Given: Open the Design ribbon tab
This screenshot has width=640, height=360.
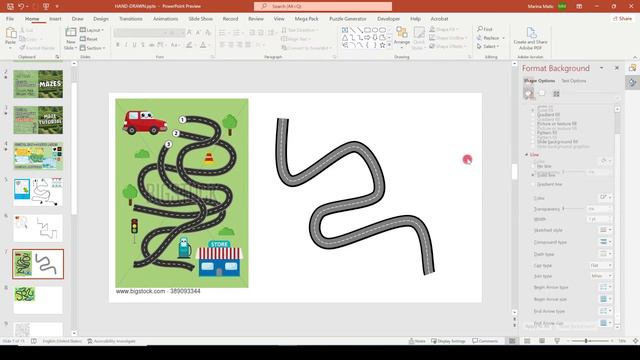Looking at the screenshot, I should 101,19.
